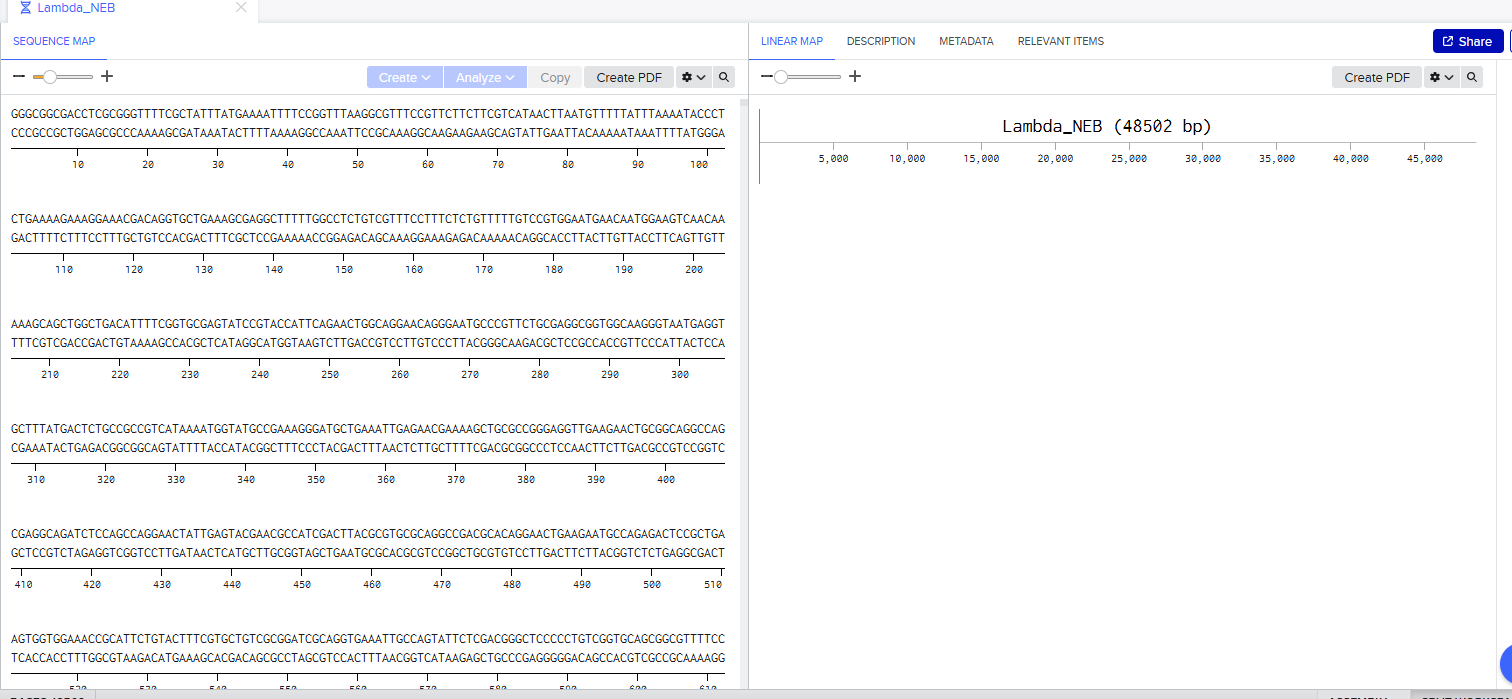This screenshot has width=1512, height=699.
Task: Open linear map gear settings dropdown
Action: 1440,77
